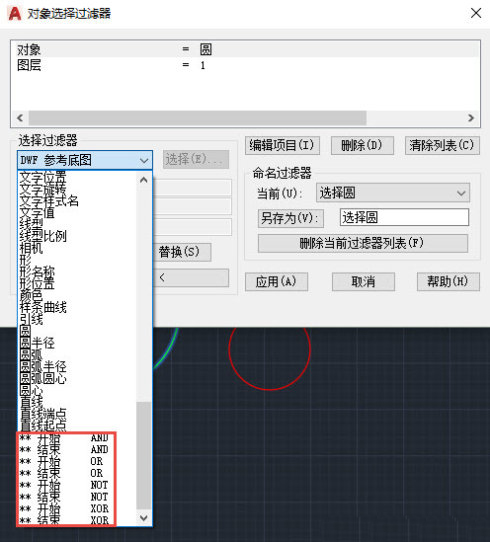Click the left arrow of filter list scrollbar
The width and height of the screenshot is (490, 542).
tap(20, 118)
